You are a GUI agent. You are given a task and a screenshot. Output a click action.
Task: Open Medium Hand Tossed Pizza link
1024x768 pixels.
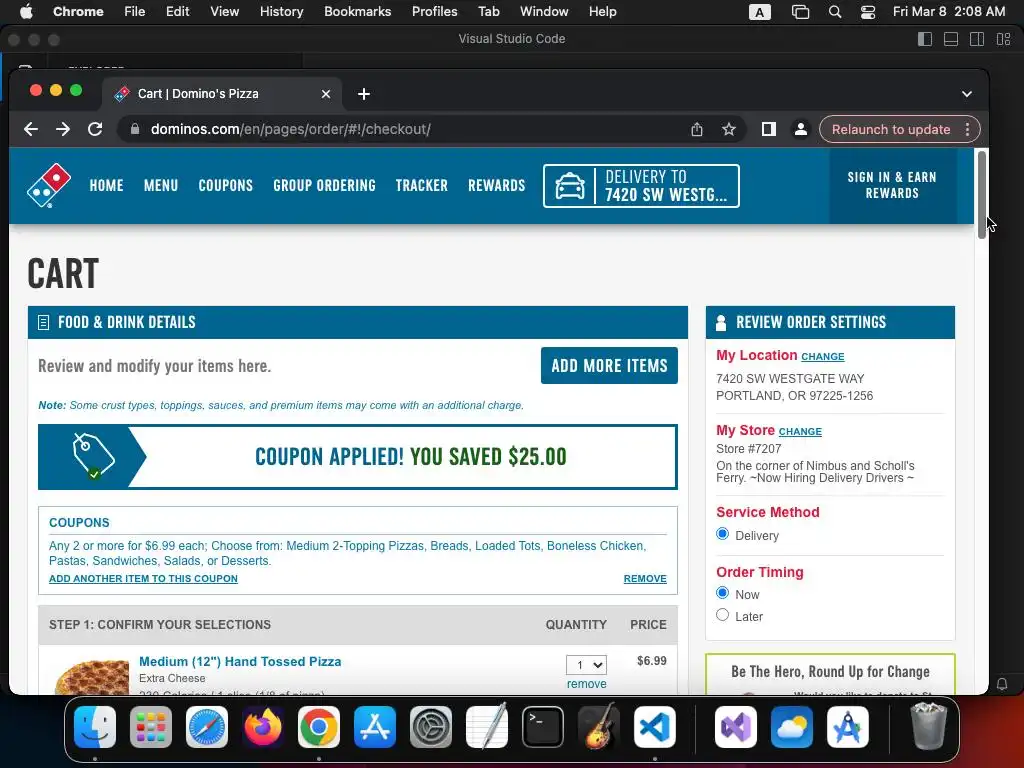click(x=240, y=662)
